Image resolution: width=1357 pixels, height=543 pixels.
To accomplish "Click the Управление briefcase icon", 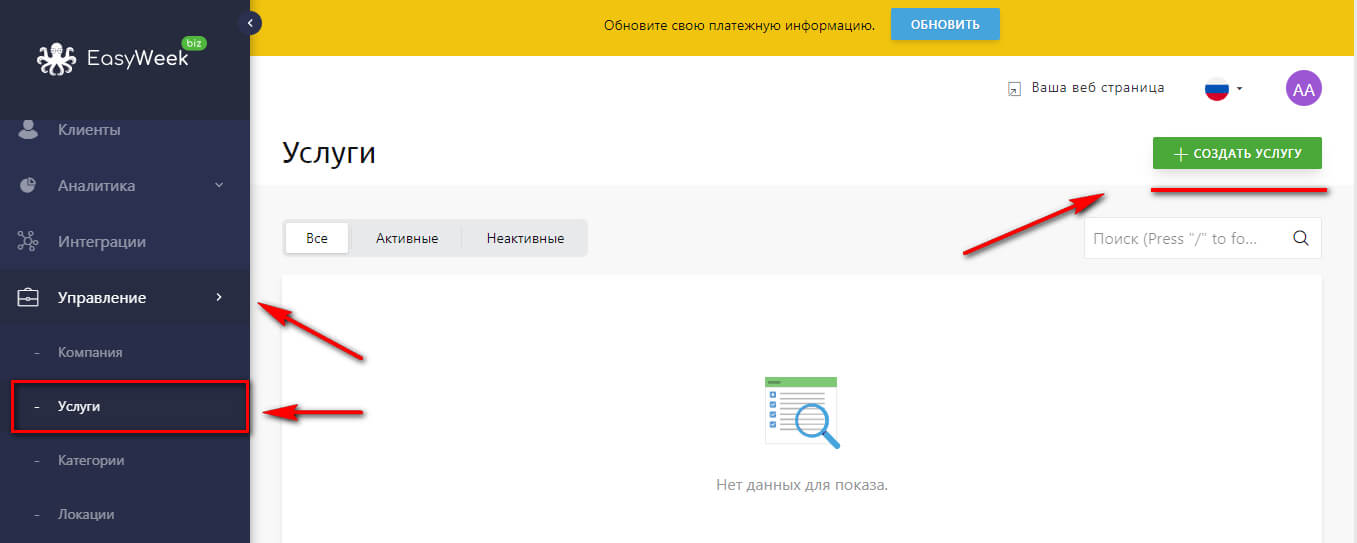I will click(x=28, y=298).
